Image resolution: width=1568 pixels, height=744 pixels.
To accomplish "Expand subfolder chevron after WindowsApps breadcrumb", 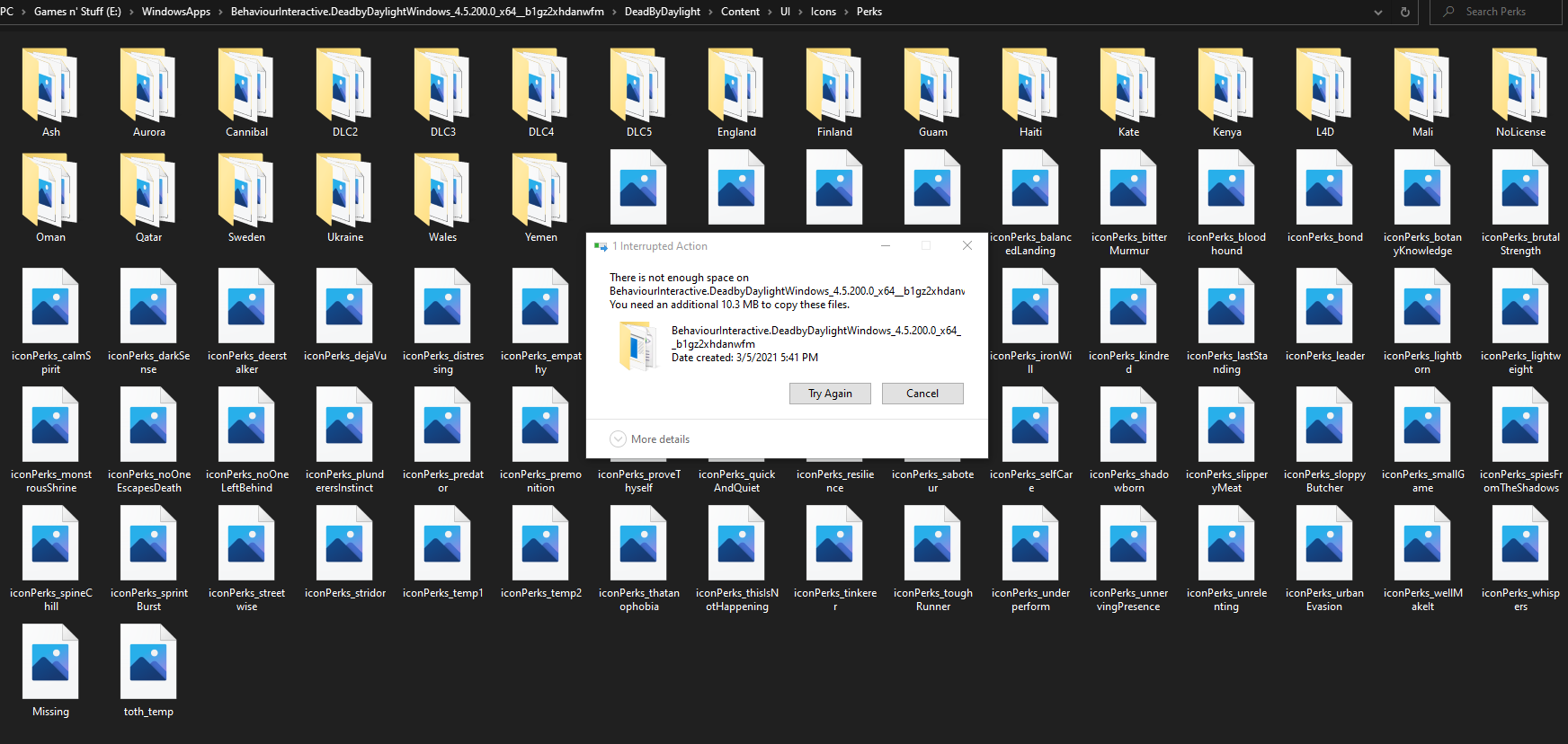I will (x=220, y=12).
